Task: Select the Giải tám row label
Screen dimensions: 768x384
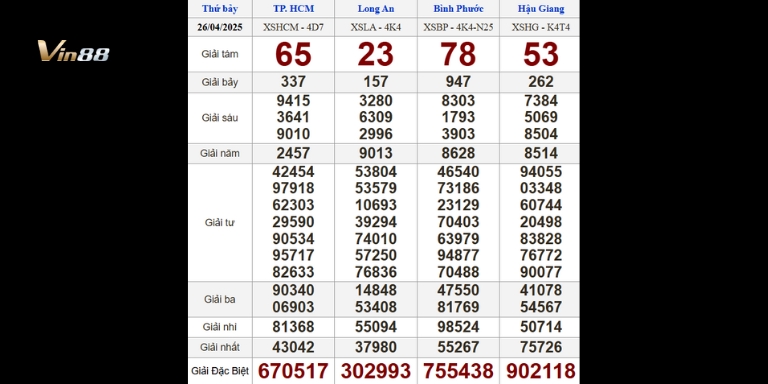Action: (220, 54)
